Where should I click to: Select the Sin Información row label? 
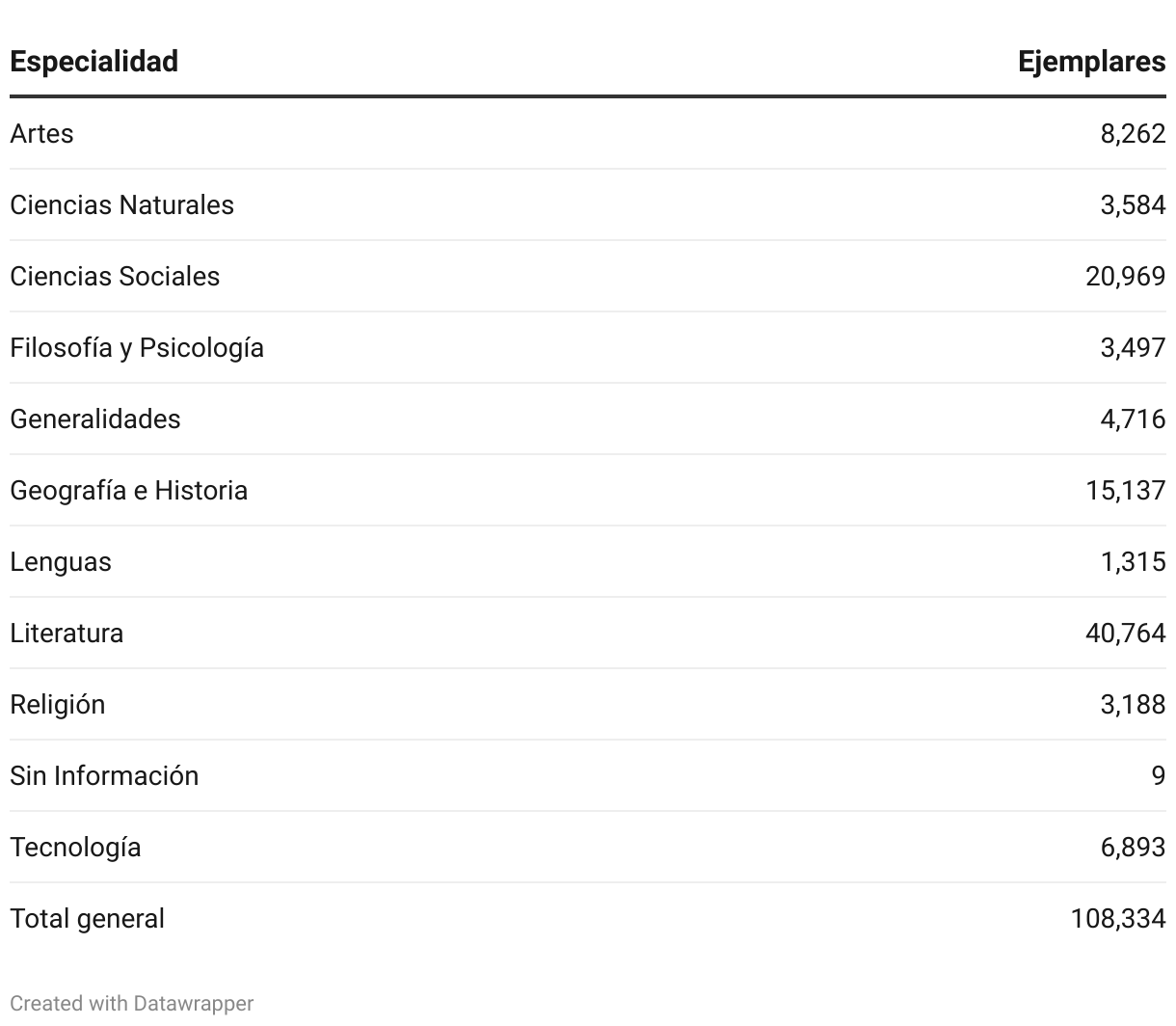point(104,776)
